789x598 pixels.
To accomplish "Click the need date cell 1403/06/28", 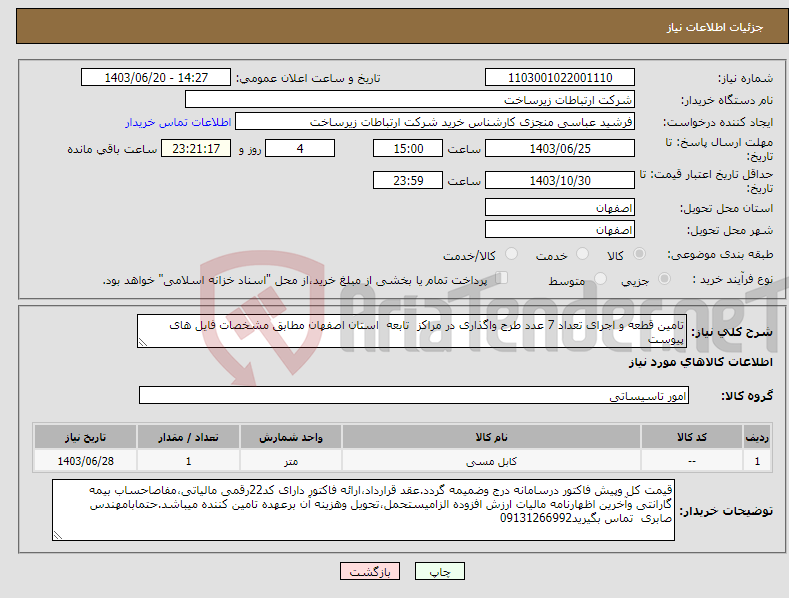I will (86, 461).
